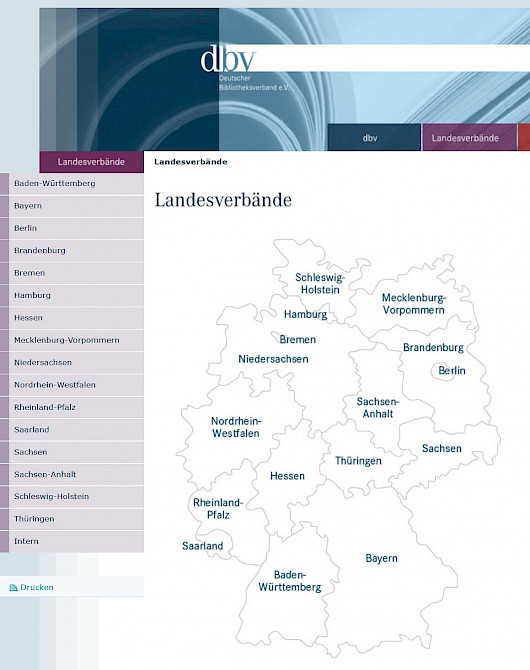The height and width of the screenshot is (670, 530).
Task: Choose Bayern from the sidebar list
Action: point(72,206)
